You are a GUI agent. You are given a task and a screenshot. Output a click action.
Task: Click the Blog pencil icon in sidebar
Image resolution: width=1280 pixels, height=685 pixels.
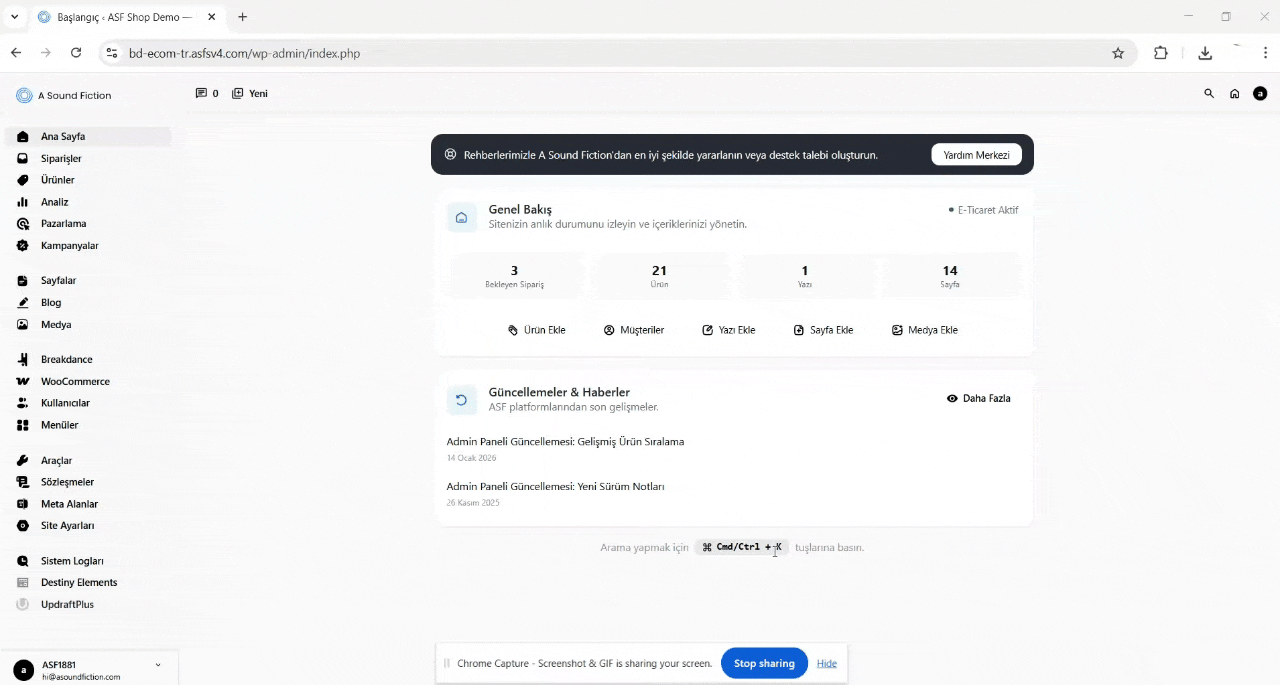(22, 302)
